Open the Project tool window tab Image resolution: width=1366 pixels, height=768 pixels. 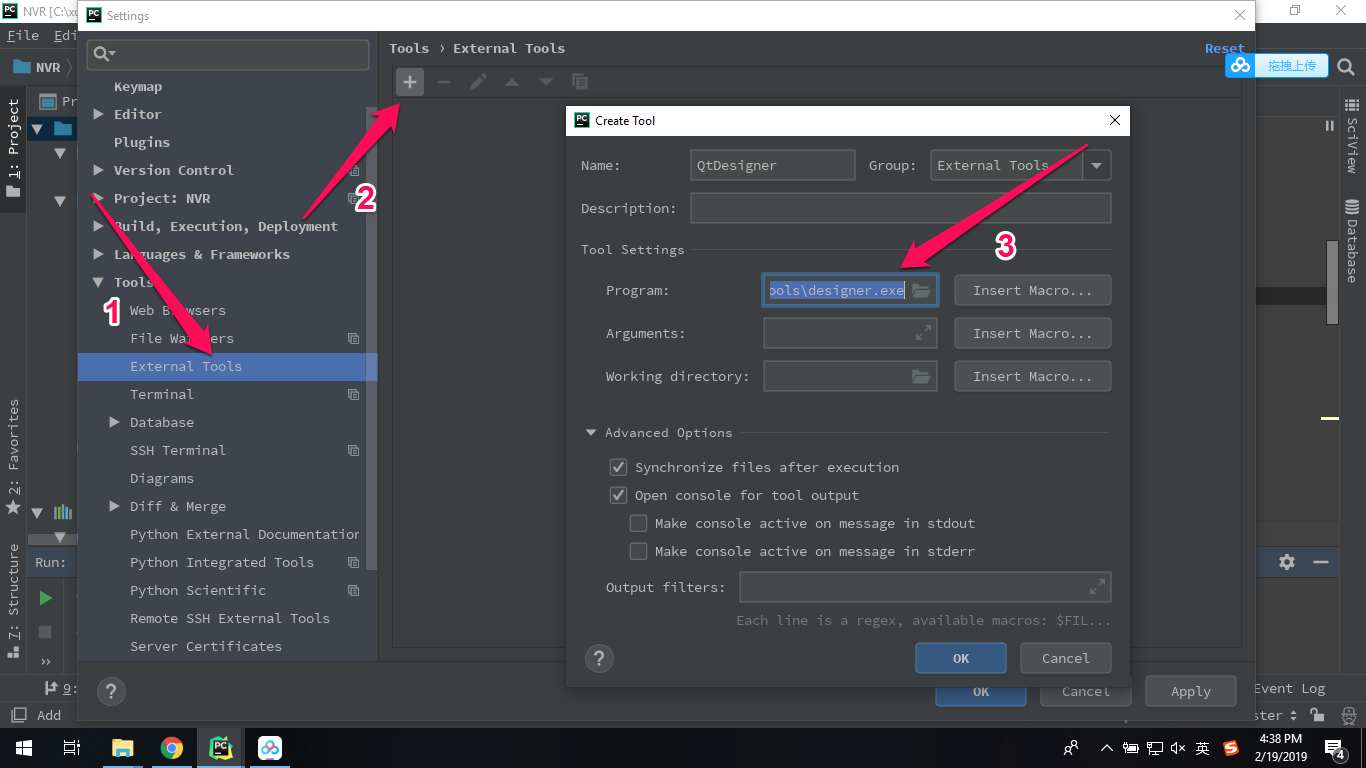13,148
